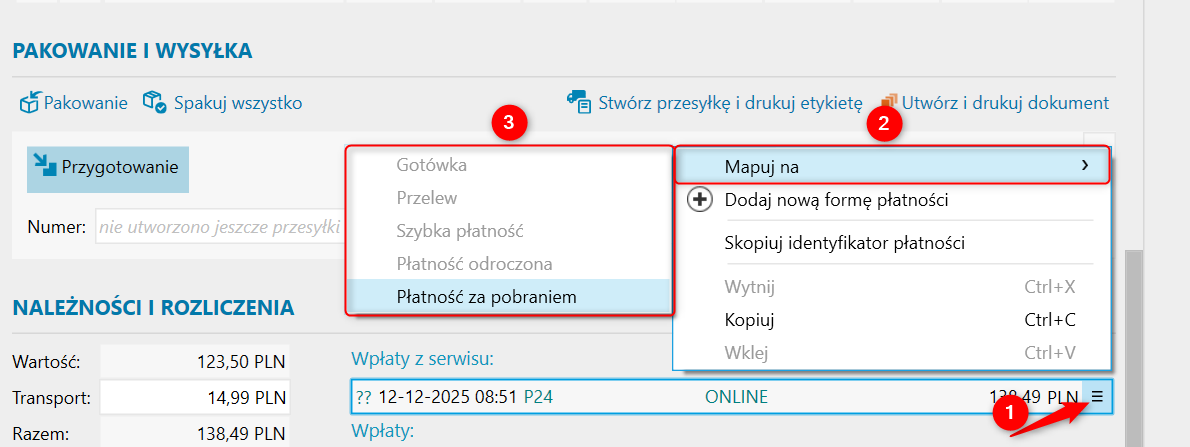Click the arrow icon beside Przygotowanie

44,165
